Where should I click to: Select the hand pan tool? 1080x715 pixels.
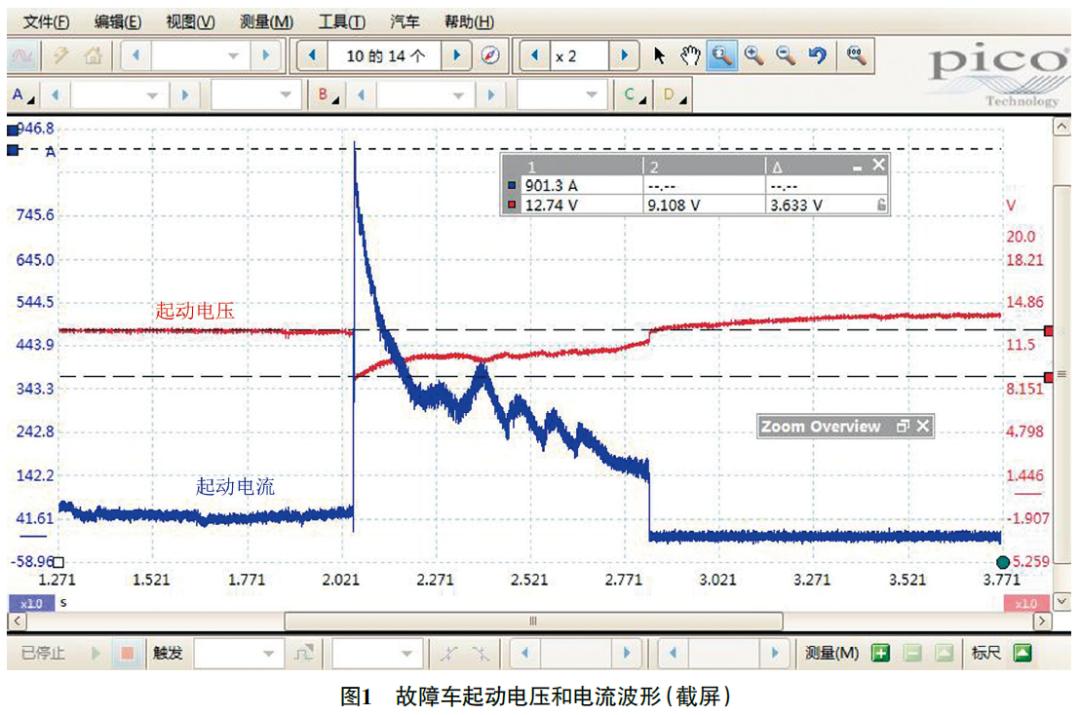click(689, 56)
